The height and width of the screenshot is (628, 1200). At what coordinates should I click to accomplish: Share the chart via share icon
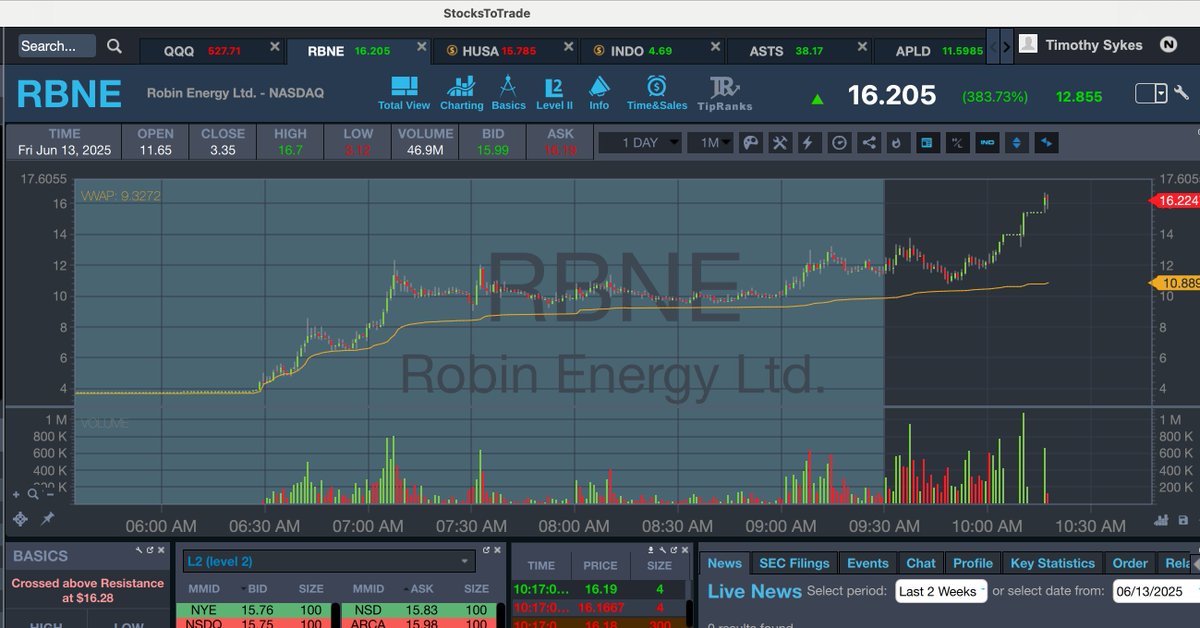[x=868, y=143]
